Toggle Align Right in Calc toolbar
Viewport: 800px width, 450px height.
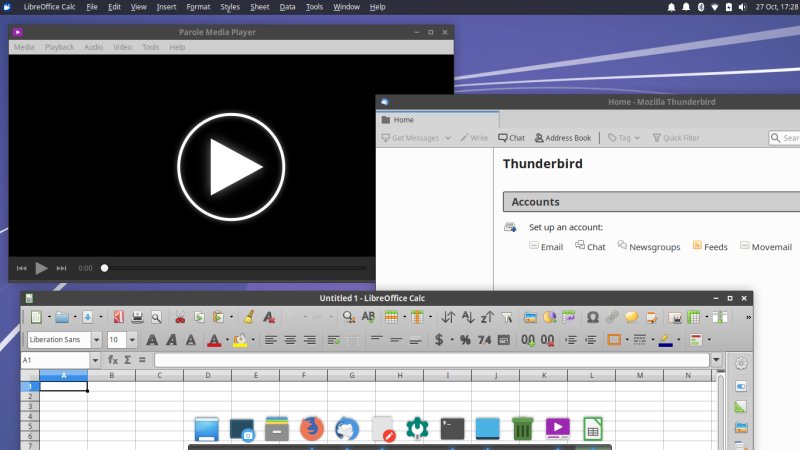(309, 339)
